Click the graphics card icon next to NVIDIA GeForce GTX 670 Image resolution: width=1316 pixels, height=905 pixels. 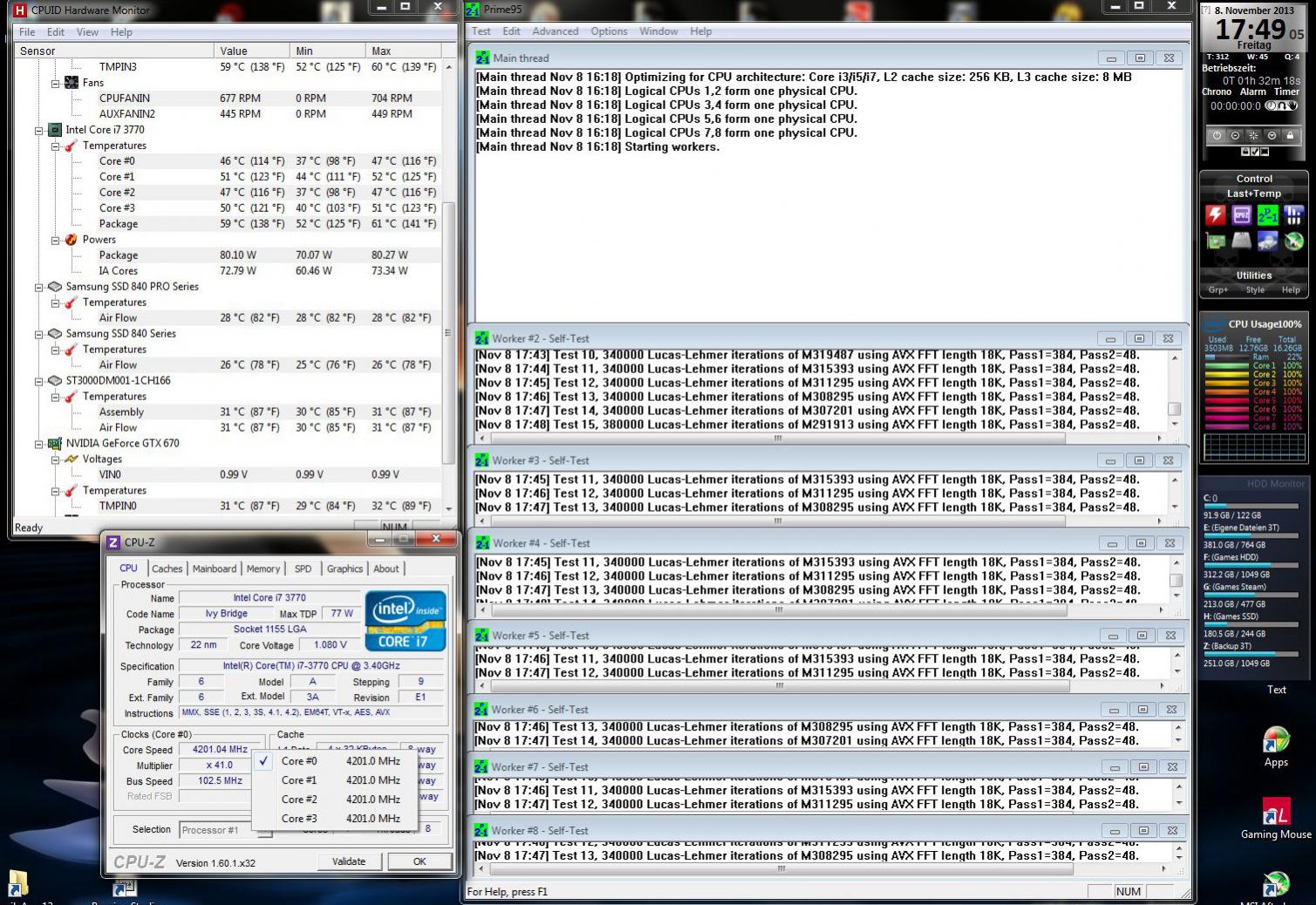tap(54, 444)
